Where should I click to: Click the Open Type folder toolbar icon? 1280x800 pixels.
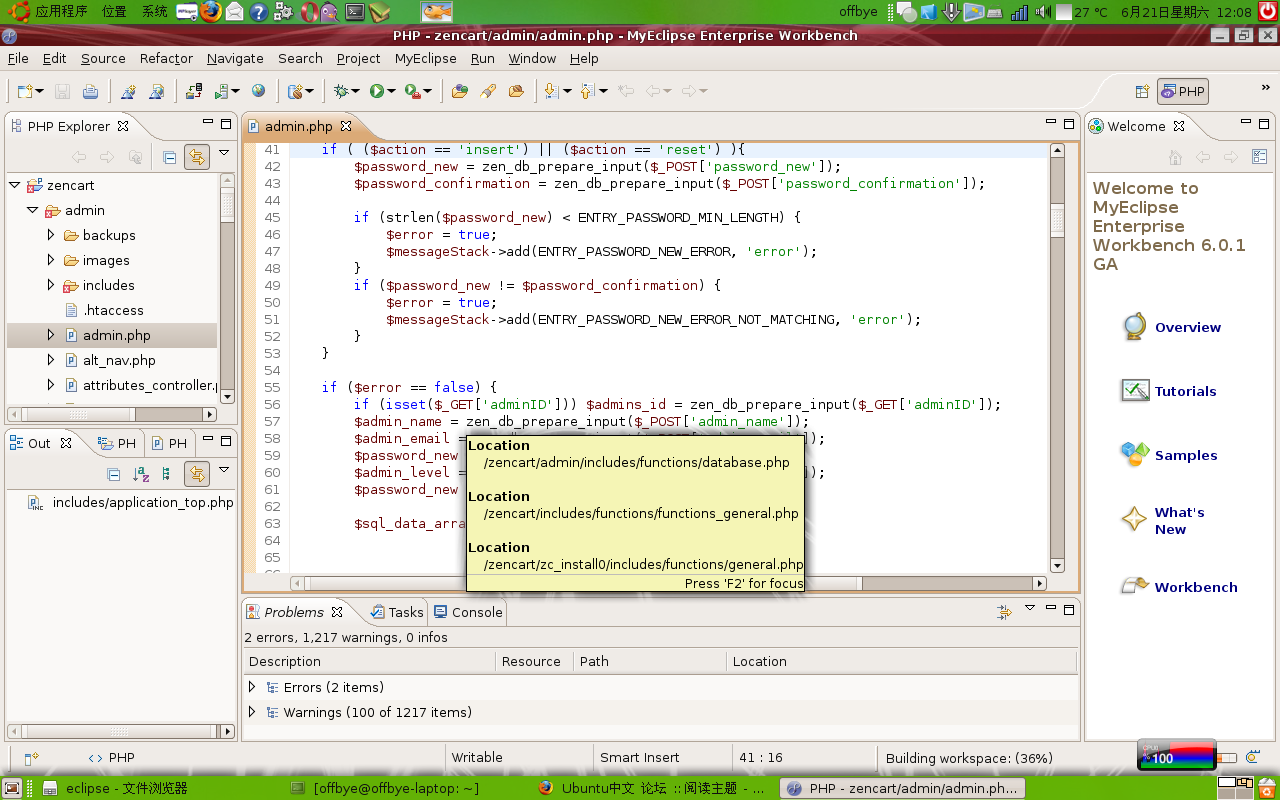click(x=460, y=91)
